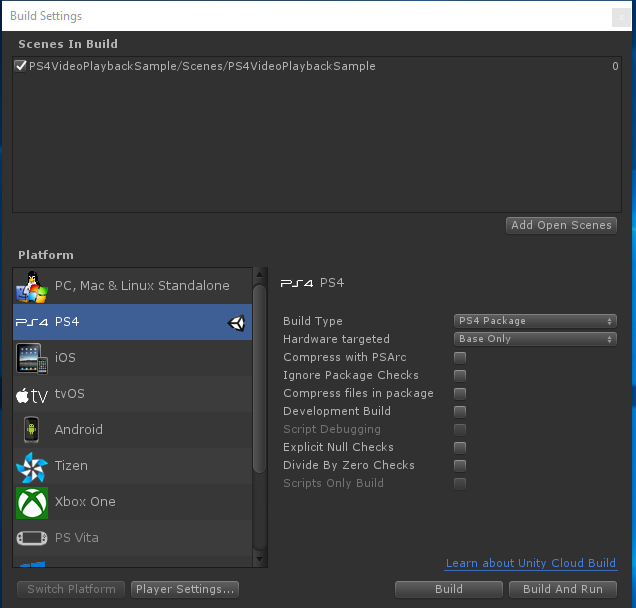The height and width of the screenshot is (608, 636).
Task: Click the Add Open Scenes button
Action: pyautogui.click(x=561, y=226)
